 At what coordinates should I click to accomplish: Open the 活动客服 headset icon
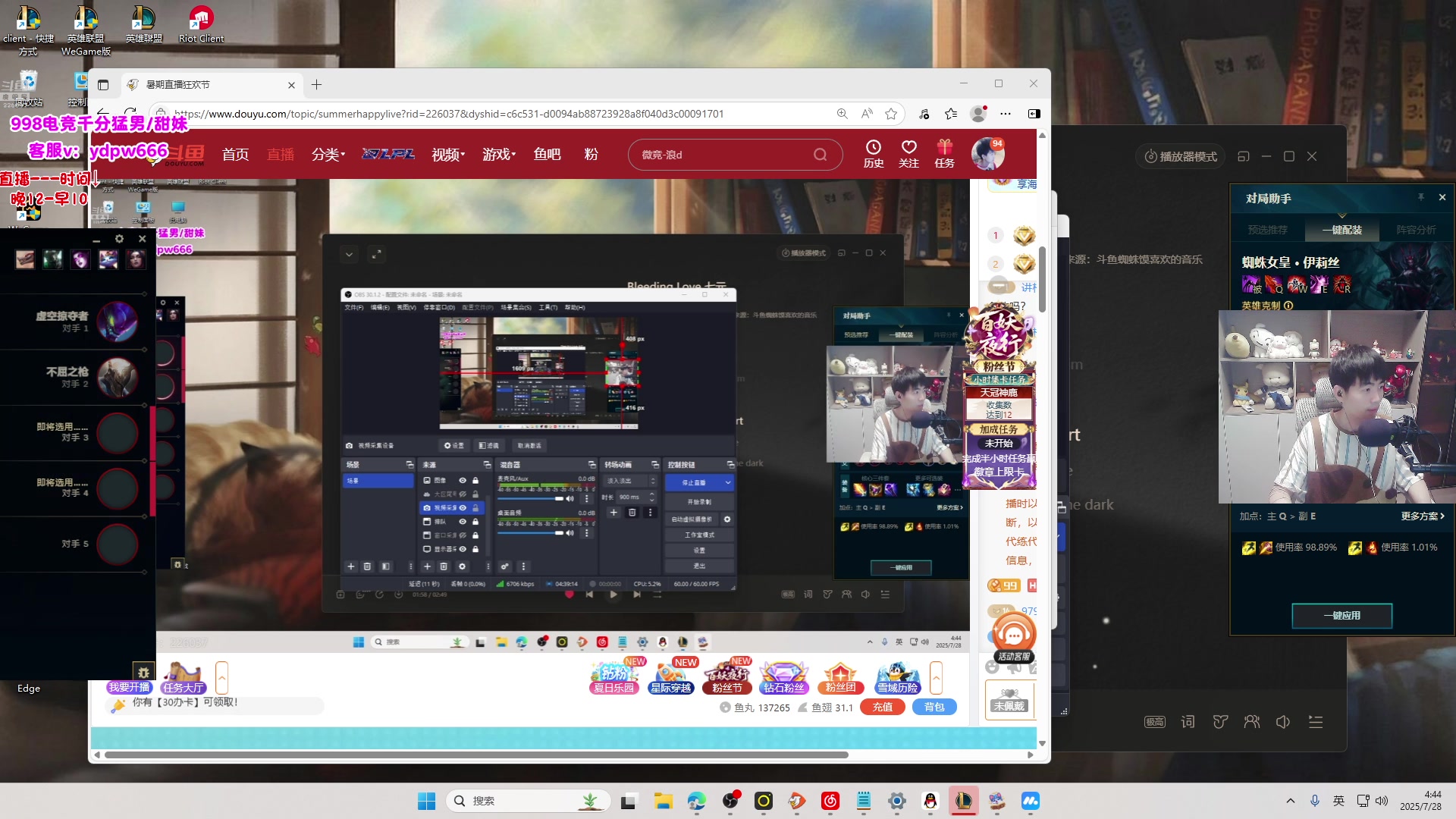[x=1014, y=638]
